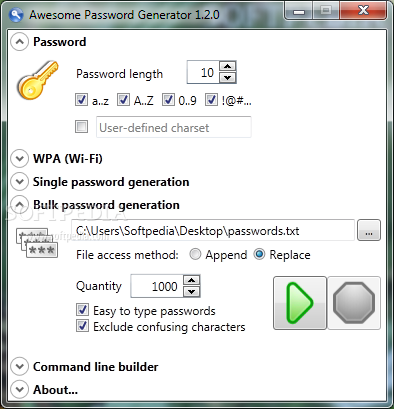Collapse the Password section chevron
This screenshot has height=409, width=394.
[19, 42]
